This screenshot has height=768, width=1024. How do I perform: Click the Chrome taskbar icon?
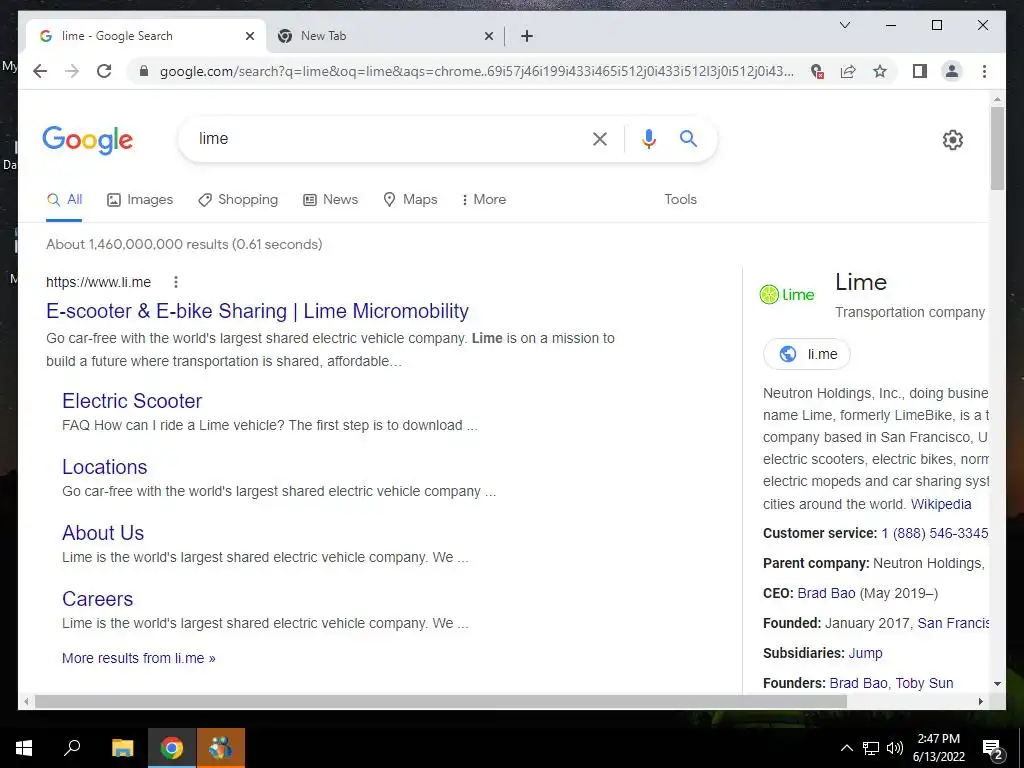point(172,748)
